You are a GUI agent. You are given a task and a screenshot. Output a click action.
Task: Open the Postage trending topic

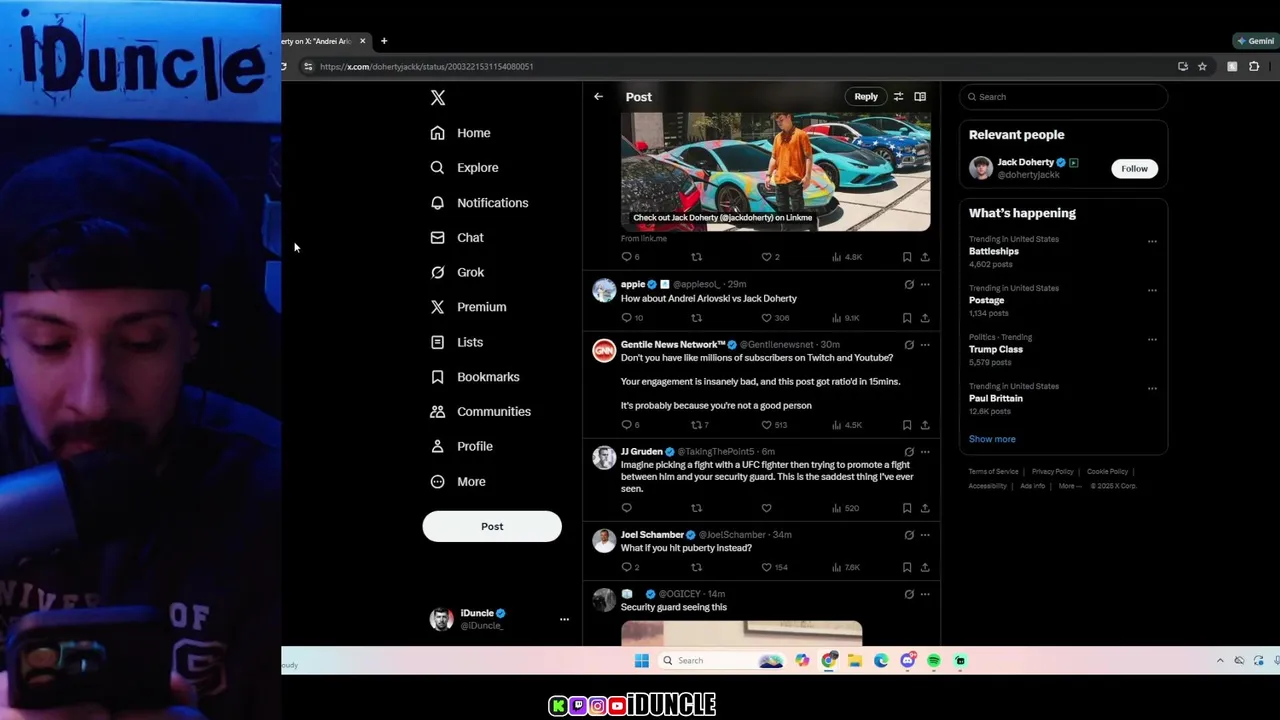tap(986, 300)
